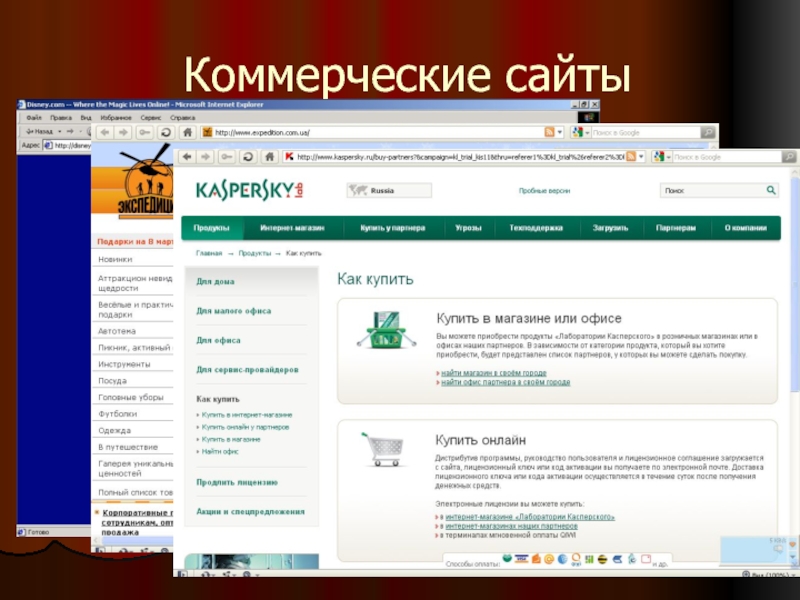Screen dimensions: 800x600
Task: Select Для малого офиса in sidebar
Action: (x=234, y=311)
